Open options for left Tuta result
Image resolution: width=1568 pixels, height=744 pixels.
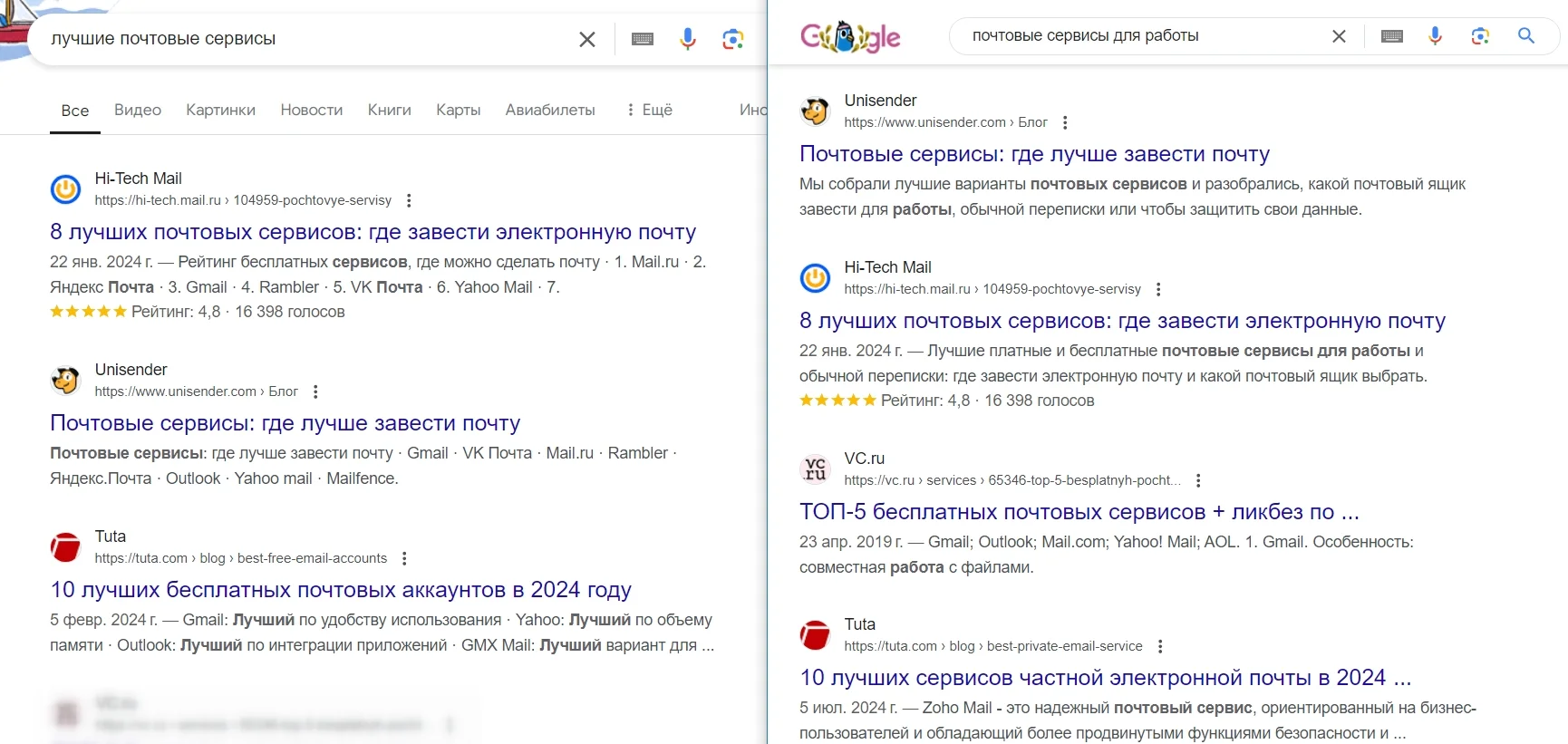(404, 558)
